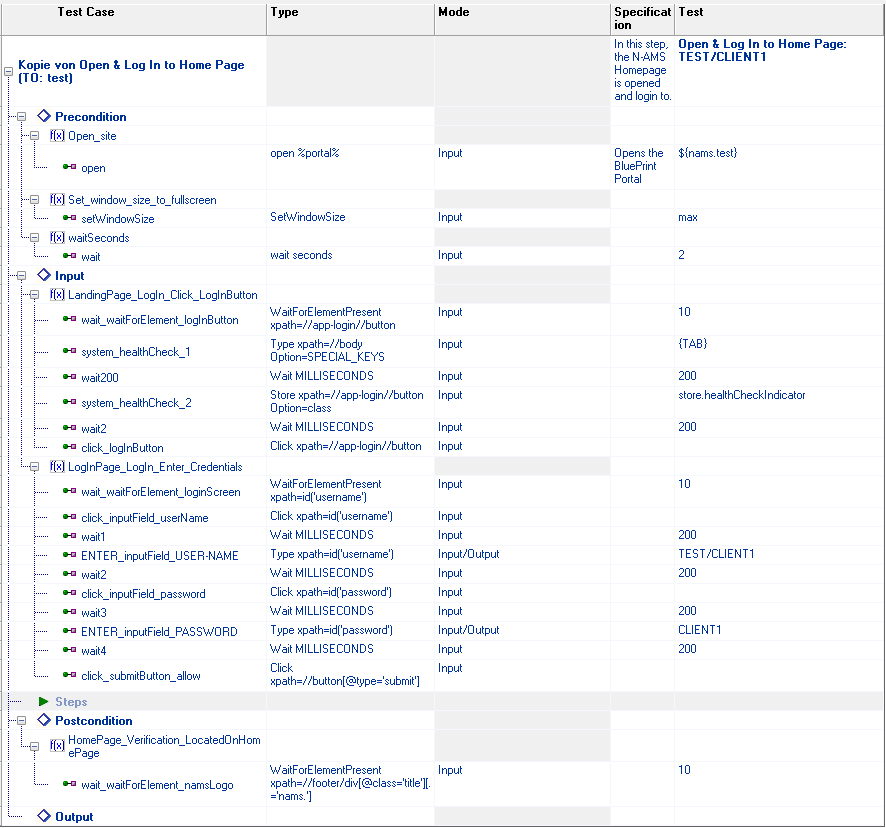Click the 'max' test value cell
This screenshot has width=886, height=828.
click(779, 218)
